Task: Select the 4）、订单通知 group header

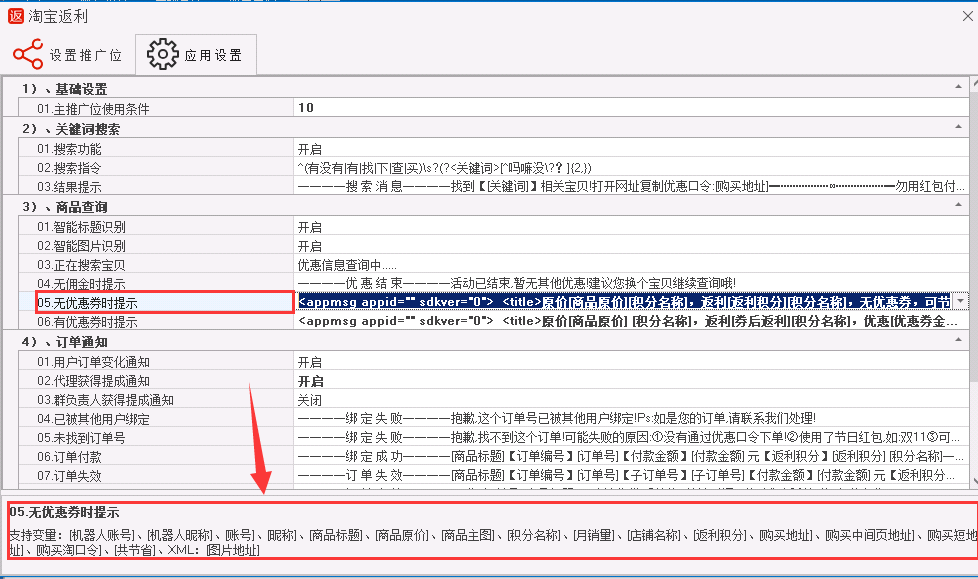Action: pos(65,342)
